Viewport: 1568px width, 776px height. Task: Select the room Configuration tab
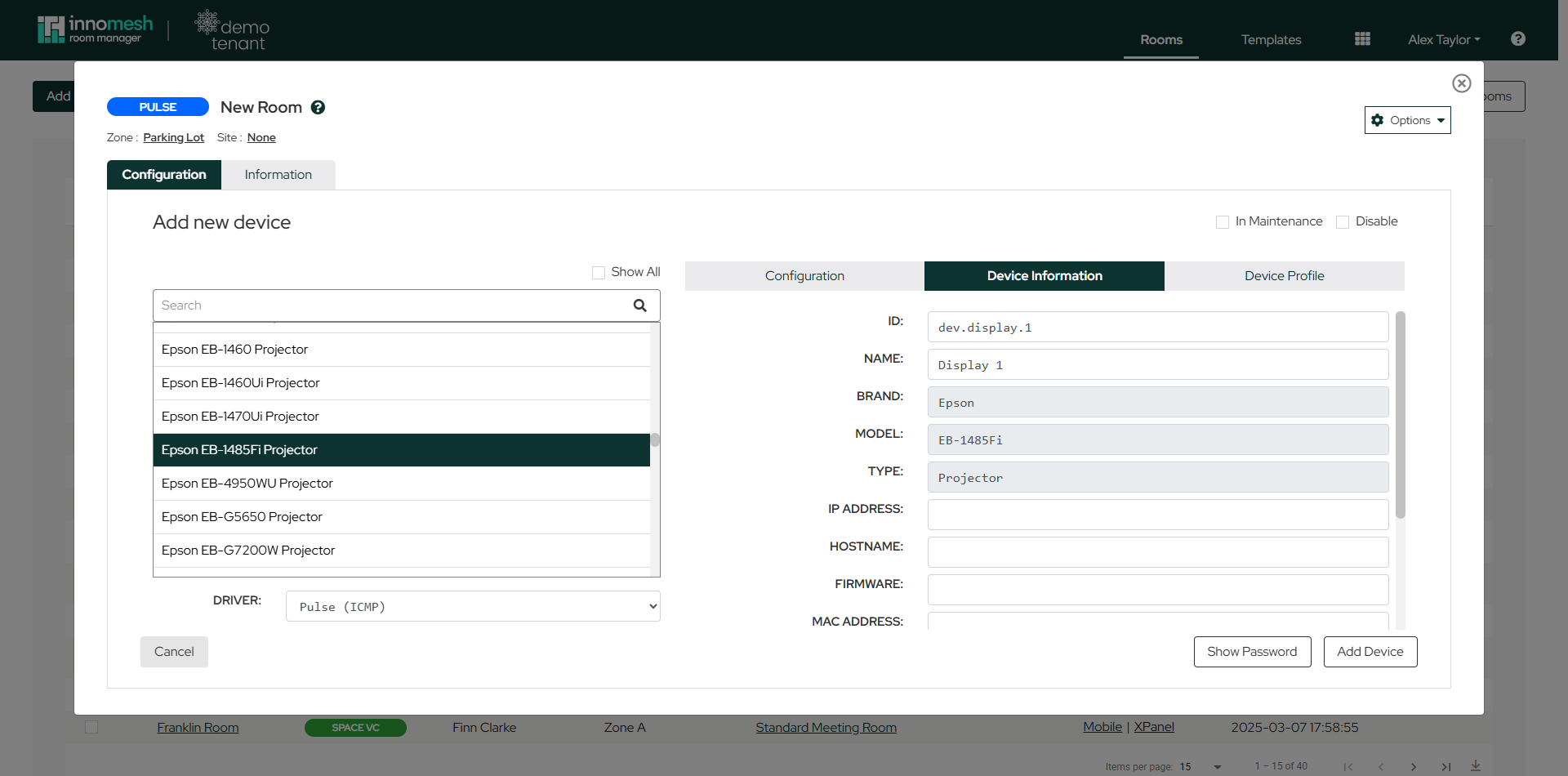[x=164, y=175]
